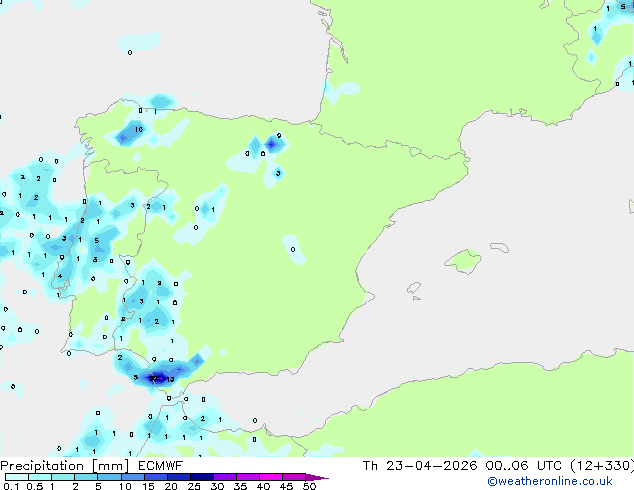This screenshot has width=634, height=490.
Task: Click the '0.1' label on the legend scale
Action: (x=11, y=486)
